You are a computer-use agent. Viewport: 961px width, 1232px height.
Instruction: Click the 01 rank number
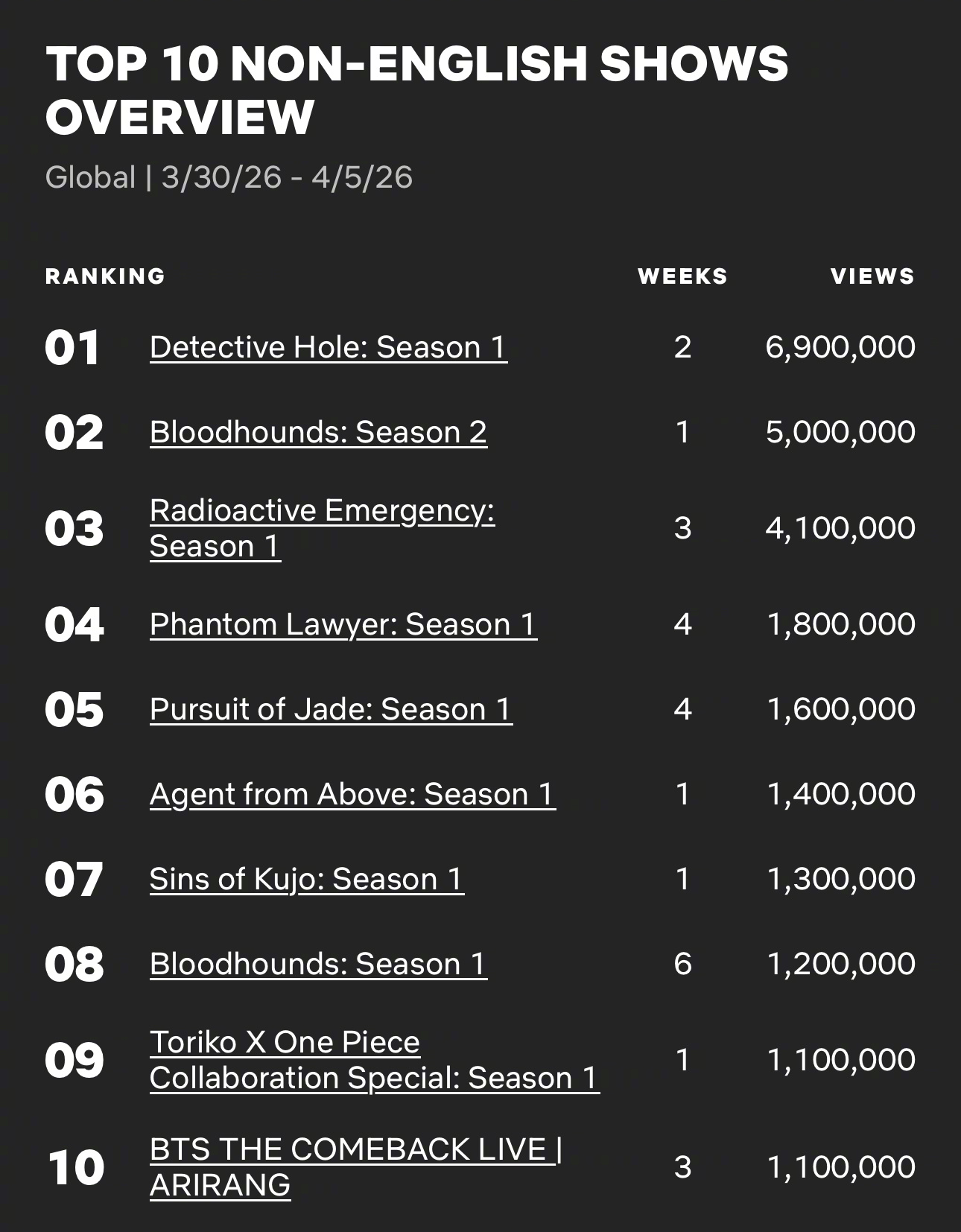click(72, 348)
